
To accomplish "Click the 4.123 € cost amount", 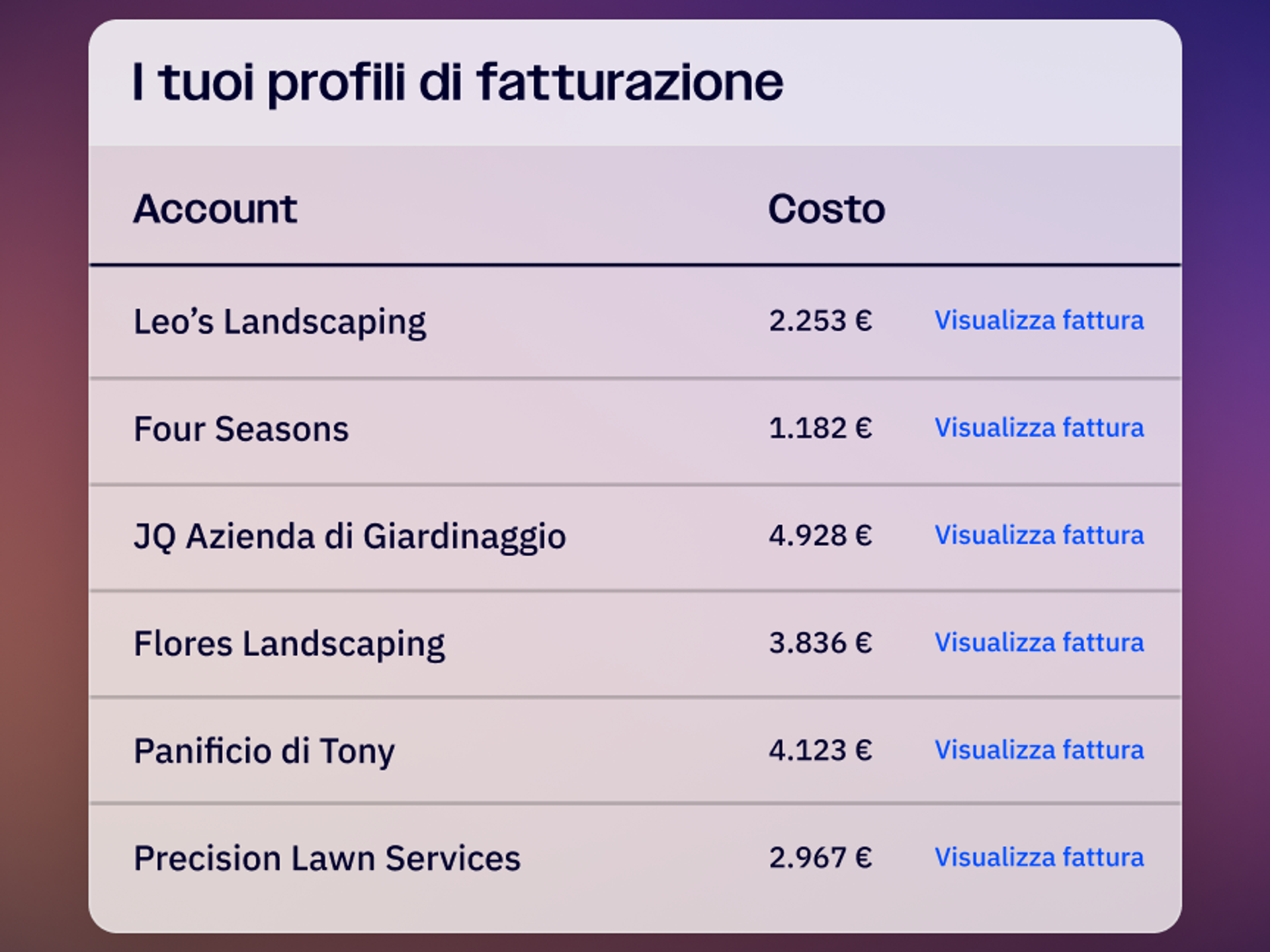I will (x=820, y=750).
